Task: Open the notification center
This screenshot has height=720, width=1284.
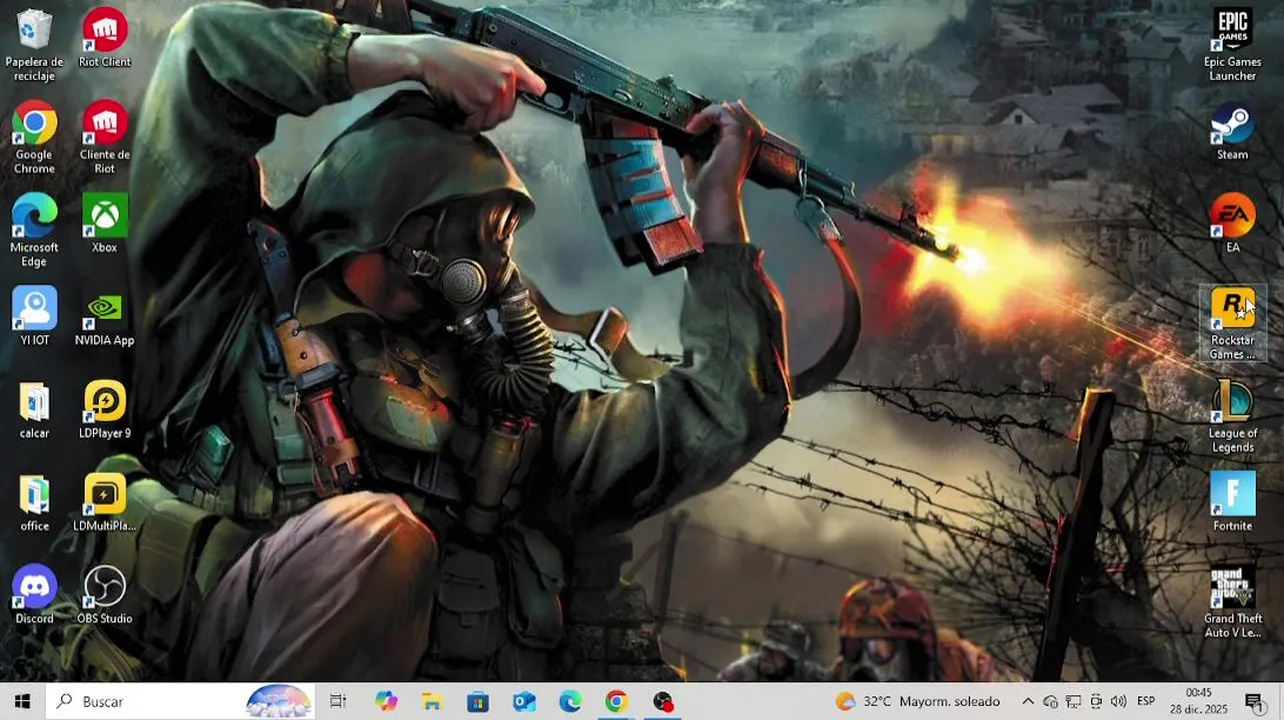Action: point(1253,701)
